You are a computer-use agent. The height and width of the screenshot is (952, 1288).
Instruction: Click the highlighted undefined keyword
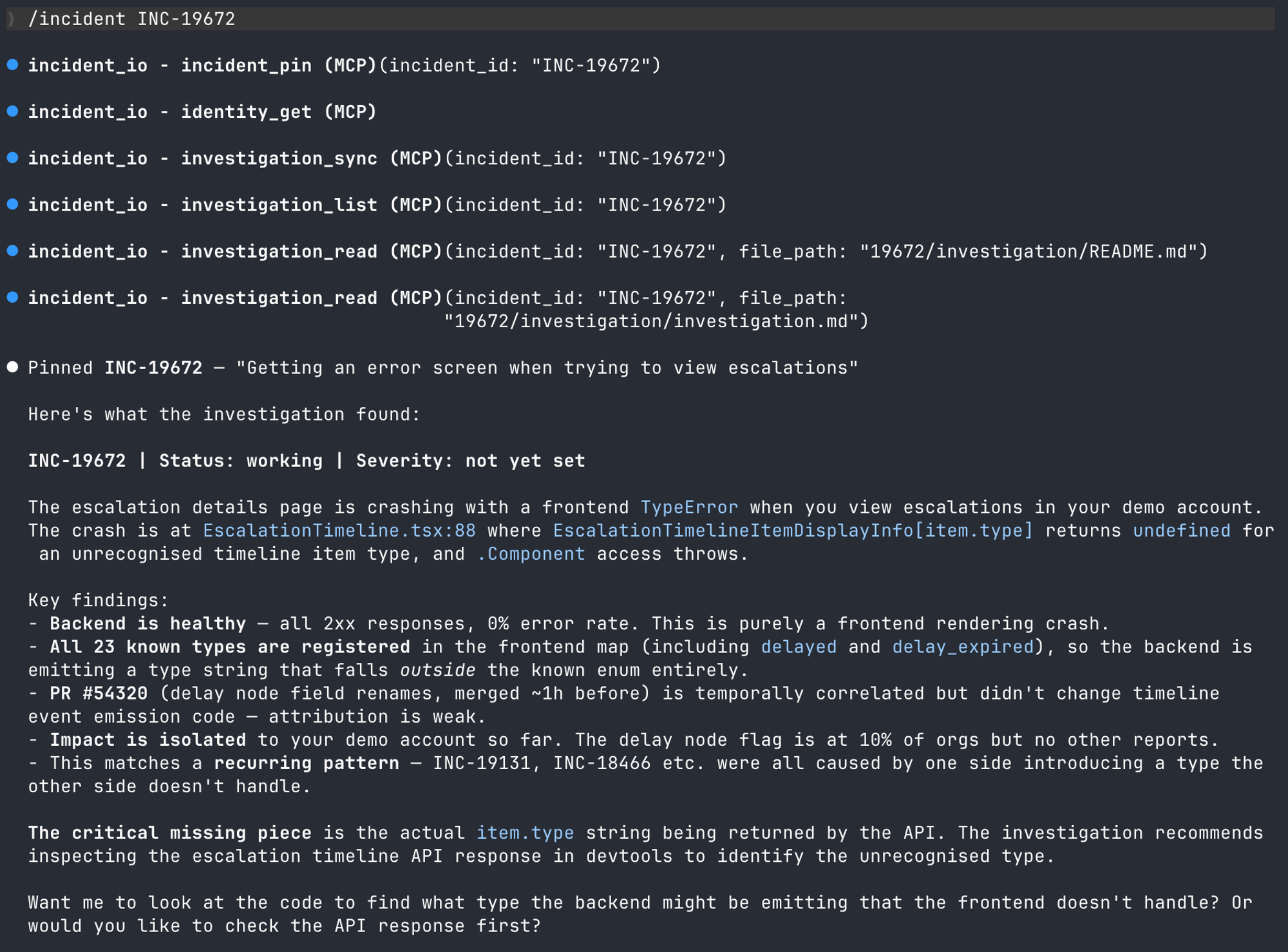[1181, 531]
